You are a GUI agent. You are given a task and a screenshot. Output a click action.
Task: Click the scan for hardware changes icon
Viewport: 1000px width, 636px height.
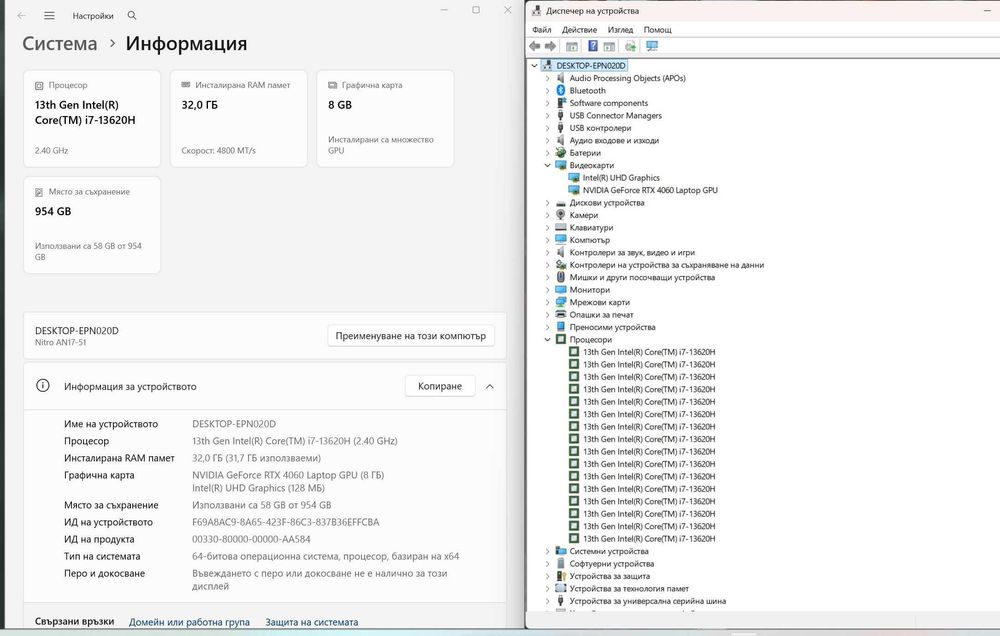pyautogui.click(x=630, y=46)
